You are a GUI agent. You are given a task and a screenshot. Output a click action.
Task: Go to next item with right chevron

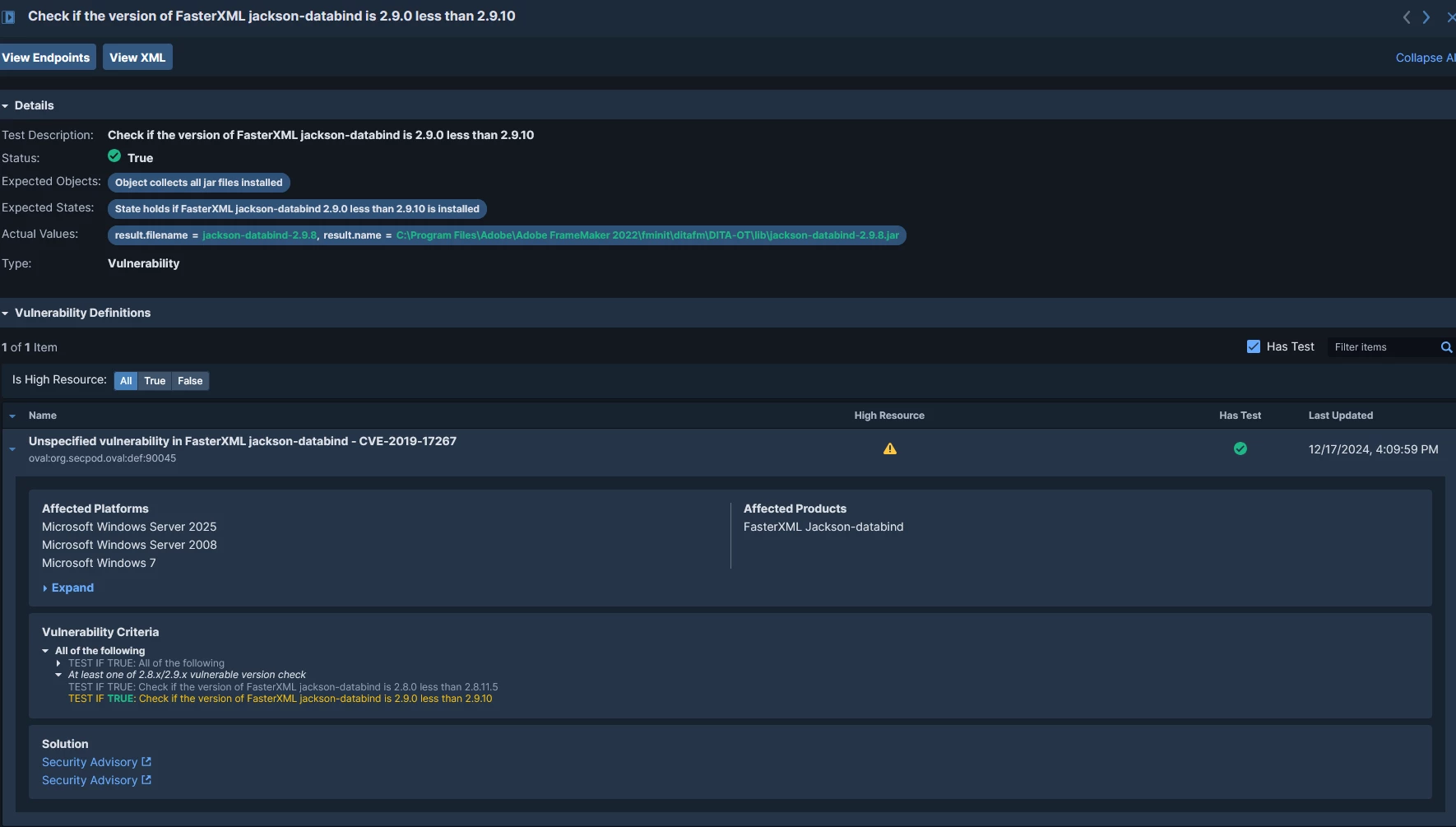1426,17
